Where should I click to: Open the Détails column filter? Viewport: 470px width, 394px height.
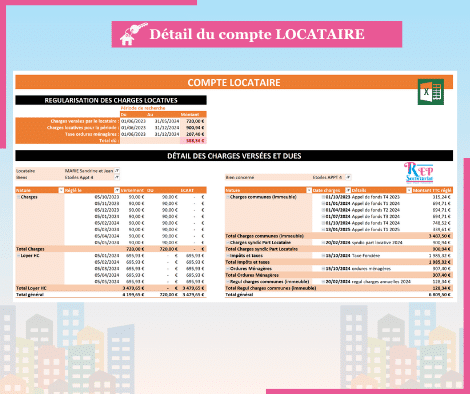click(x=409, y=190)
